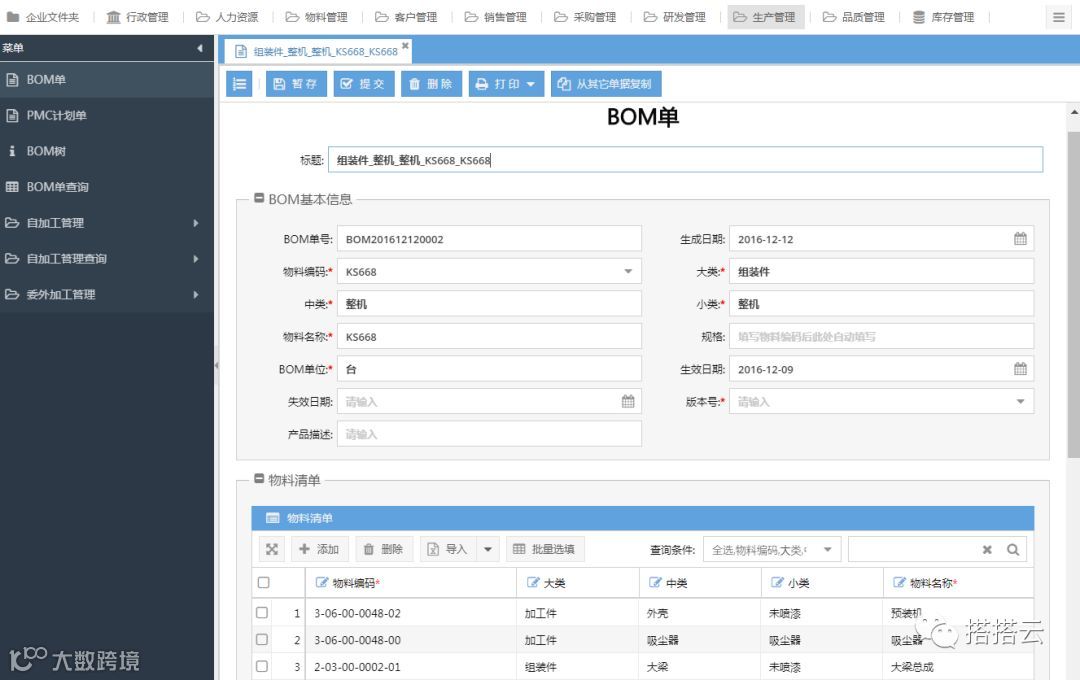
Task: Click the 暂存 save button
Action: (x=296, y=84)
